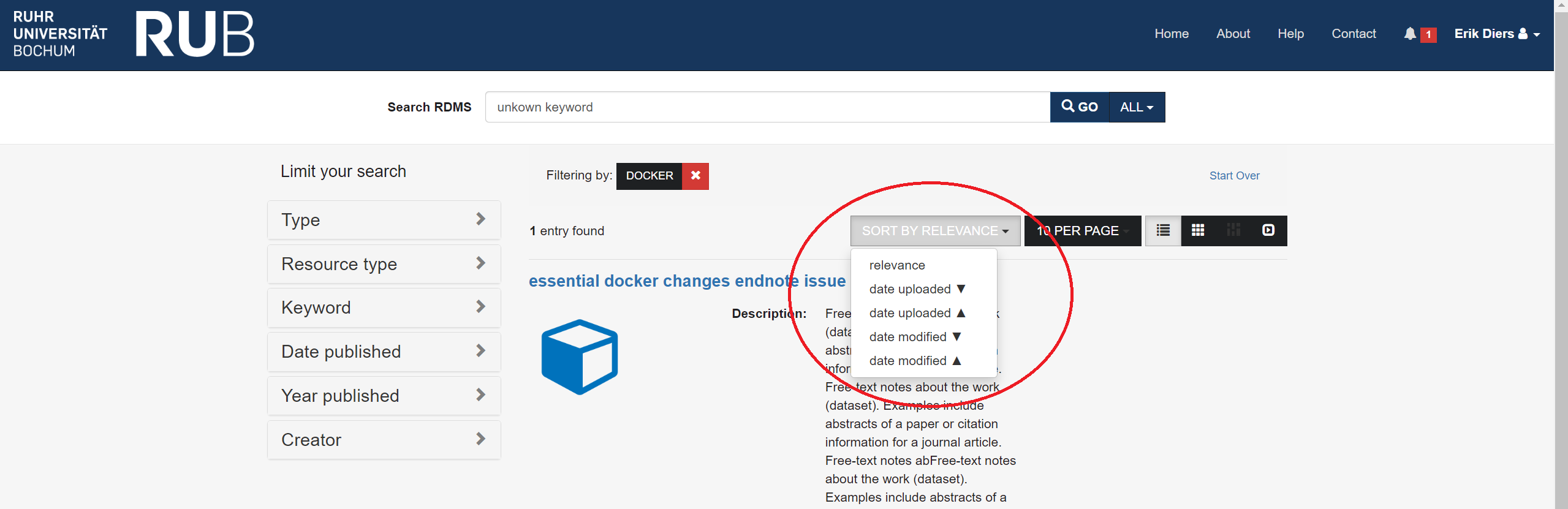1568x509 pixels.
Task: Switch to gallery grid view icon
Action: click(x=1198, y=231)
